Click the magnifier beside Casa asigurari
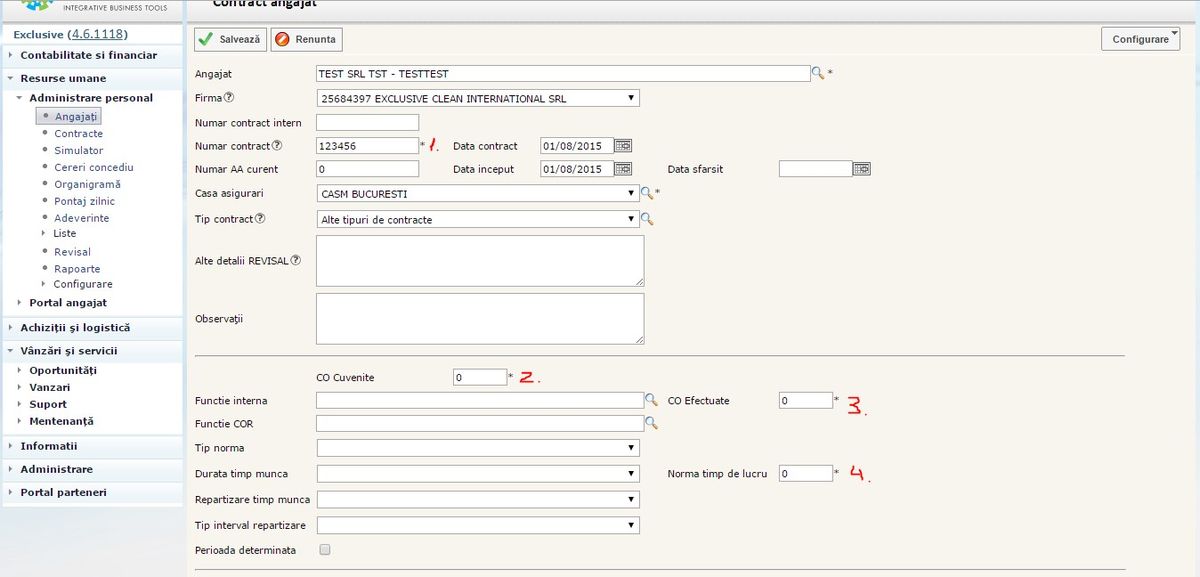Viewport: 1200px width, 577px height. (647, 193)
